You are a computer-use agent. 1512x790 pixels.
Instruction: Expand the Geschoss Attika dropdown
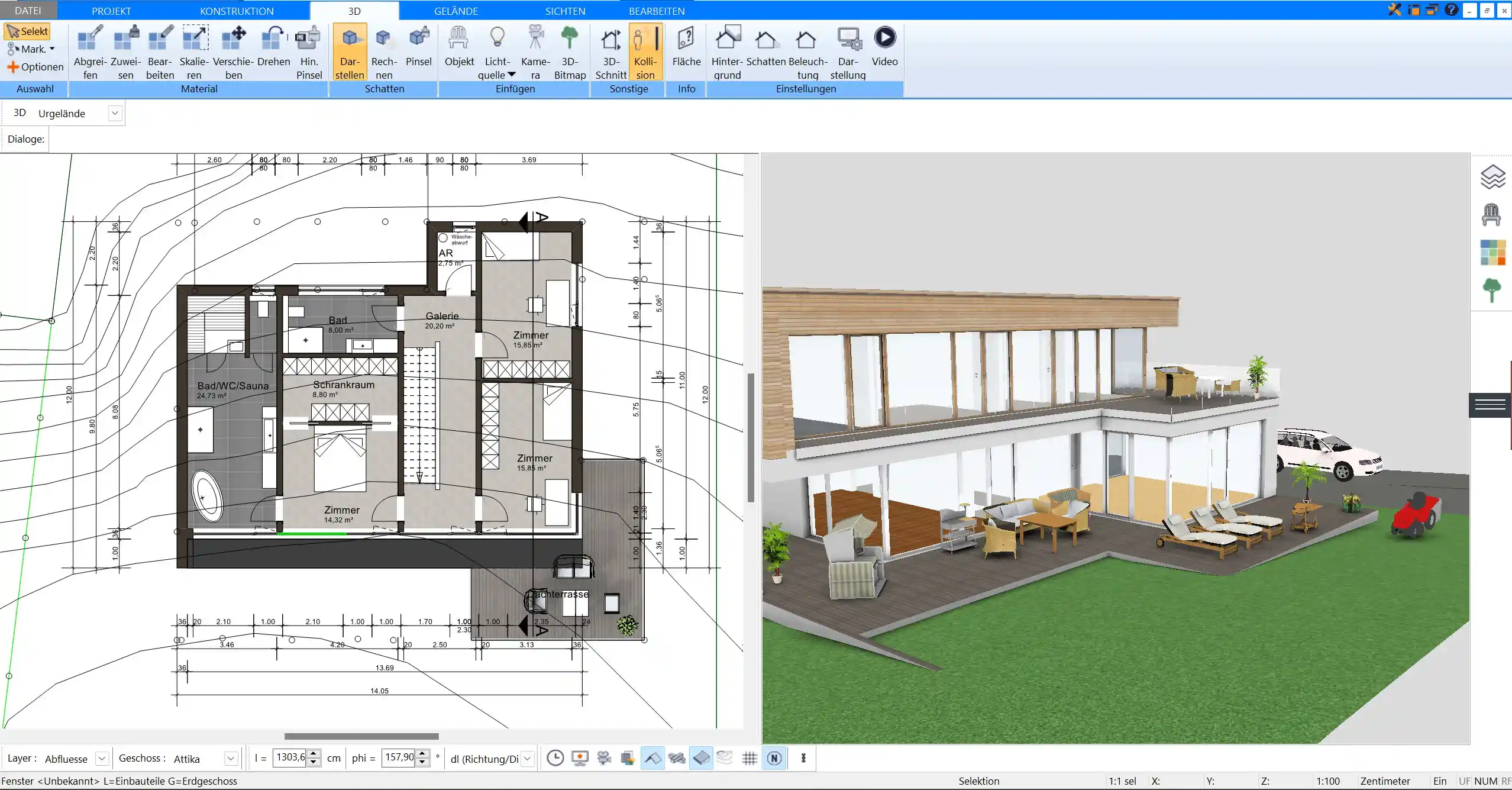[231, 759]
